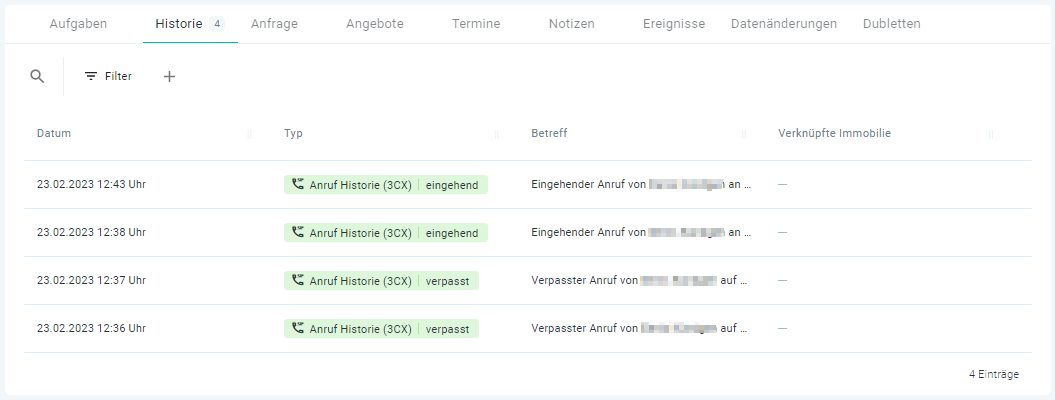Screen dimensions: 1055x400
Task: Go to the Termine tab
Action: pos(476,24)
